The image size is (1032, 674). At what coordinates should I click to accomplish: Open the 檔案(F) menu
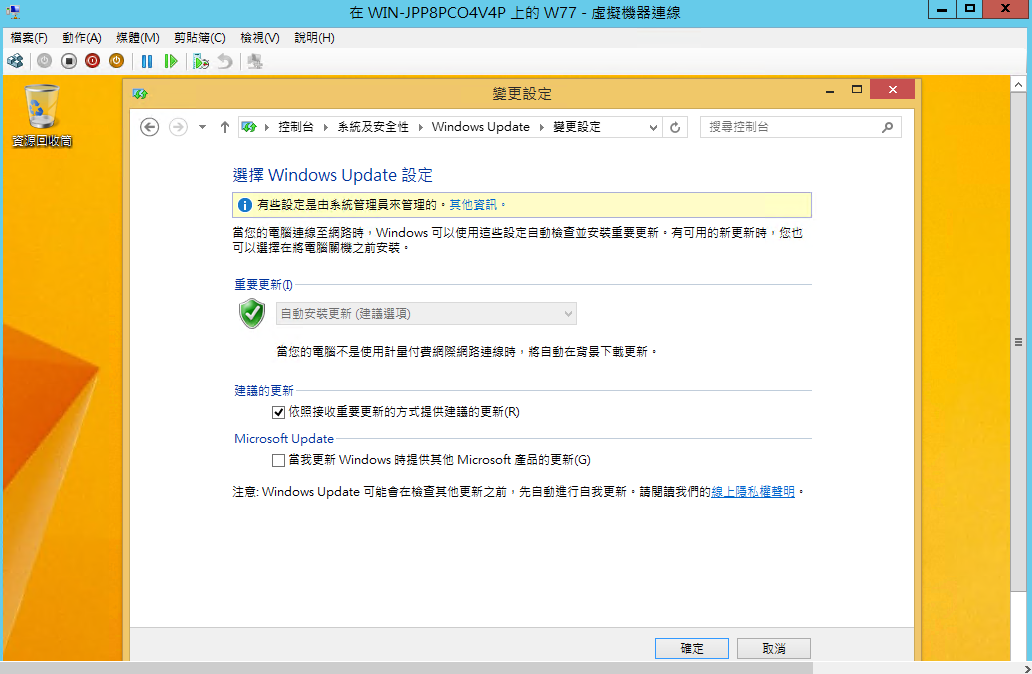click(29, 38)
